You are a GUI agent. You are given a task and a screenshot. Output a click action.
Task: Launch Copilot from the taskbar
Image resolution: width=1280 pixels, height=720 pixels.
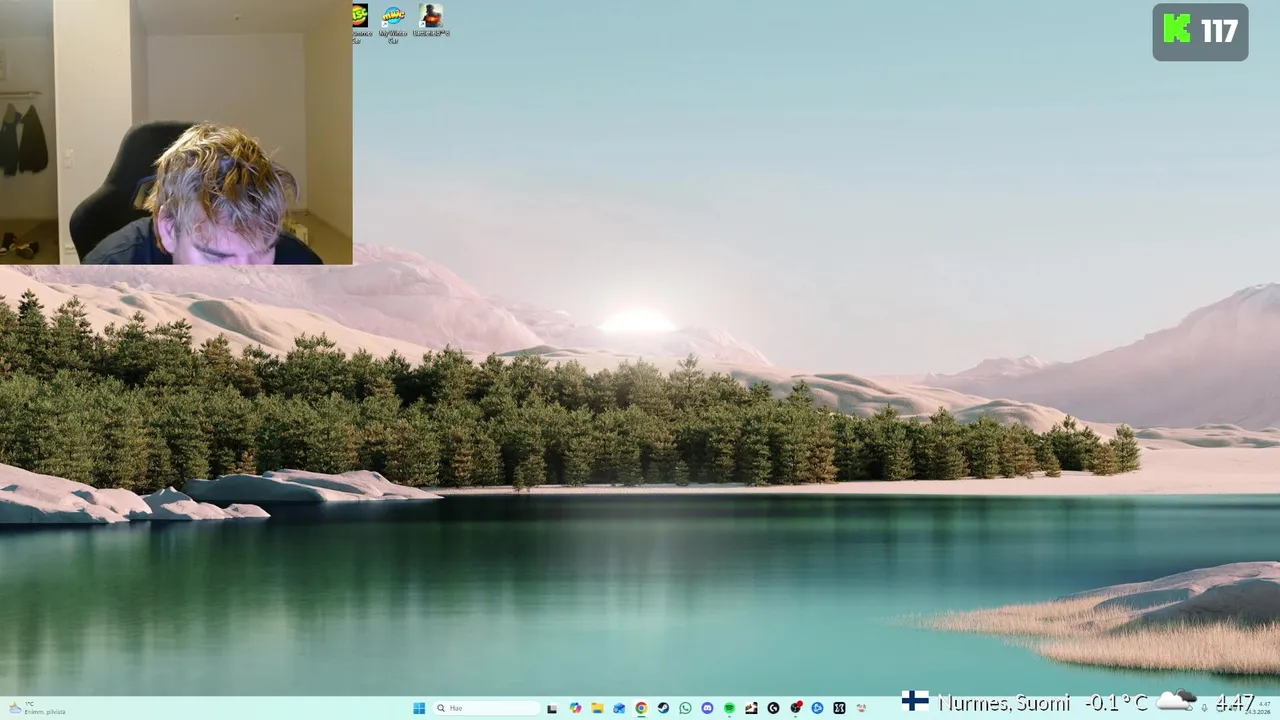tap(575, 708)
